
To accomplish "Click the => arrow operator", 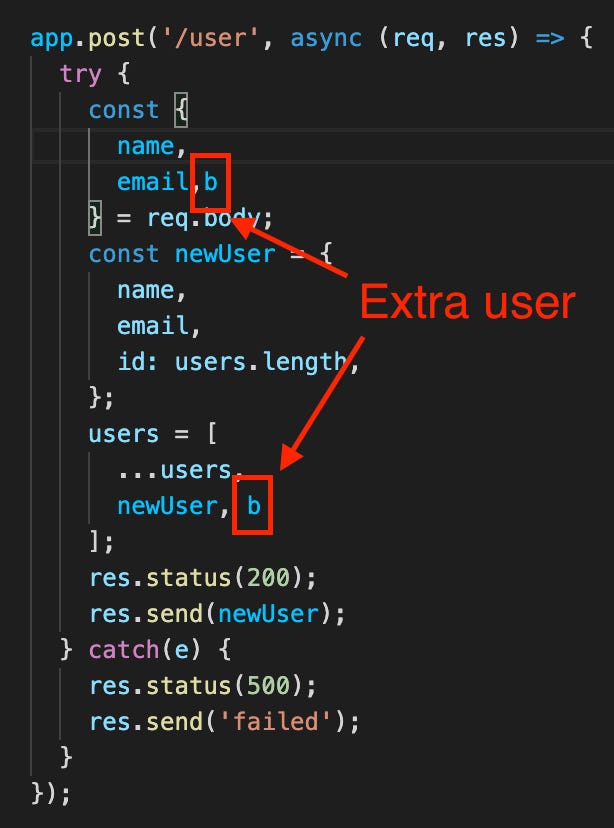I will 550,39.
